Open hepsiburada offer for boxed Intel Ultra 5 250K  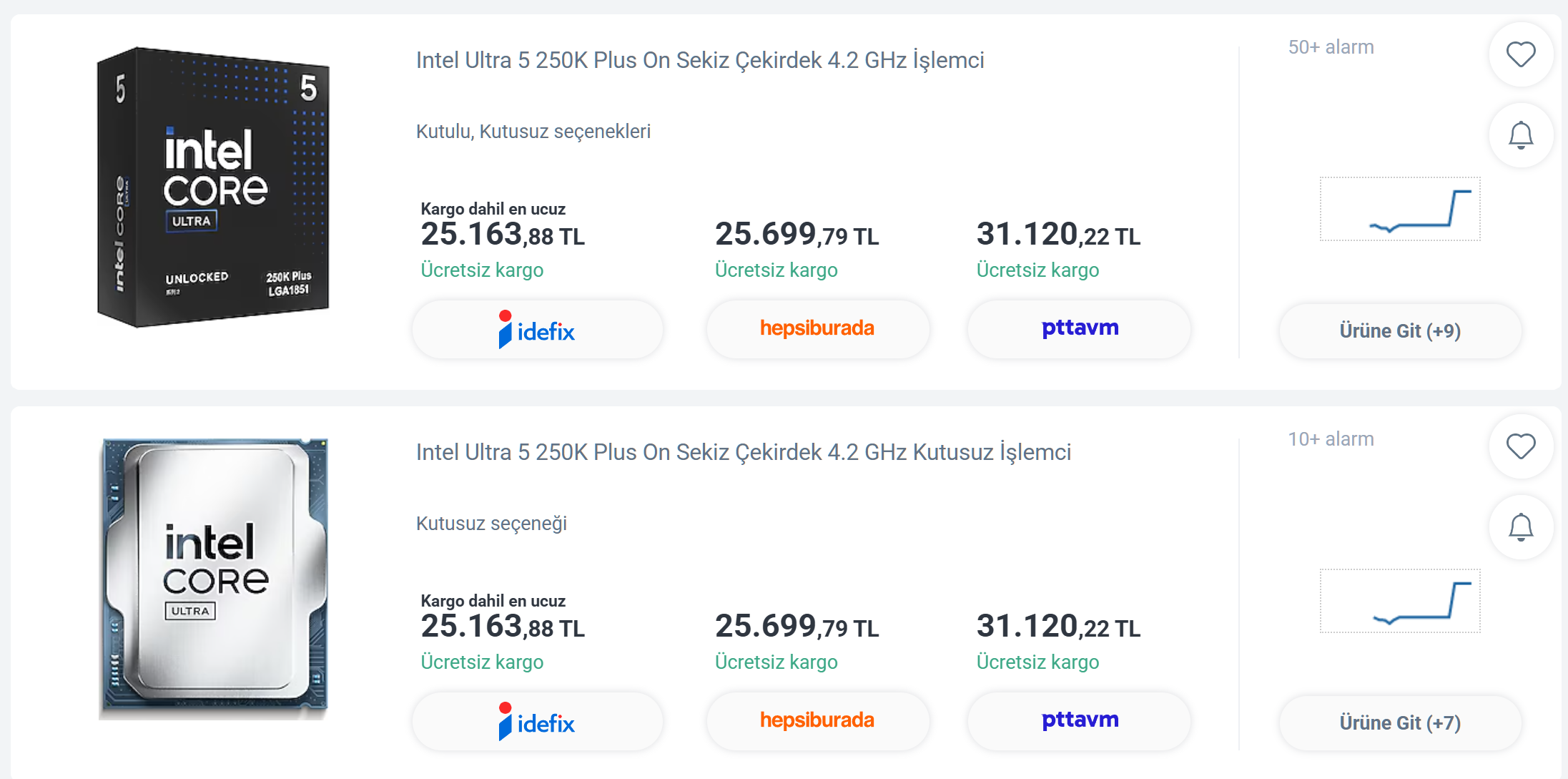818,329
